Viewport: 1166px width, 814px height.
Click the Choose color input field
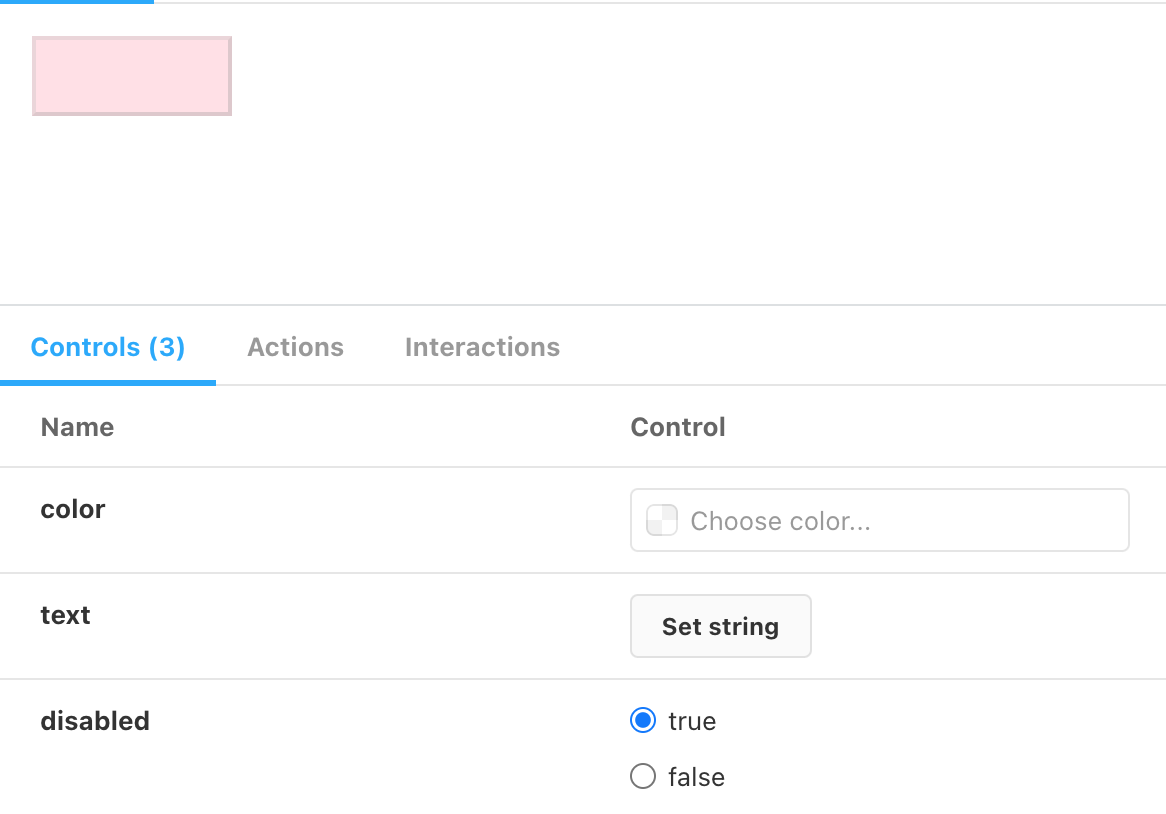click(x=879, y=520)
